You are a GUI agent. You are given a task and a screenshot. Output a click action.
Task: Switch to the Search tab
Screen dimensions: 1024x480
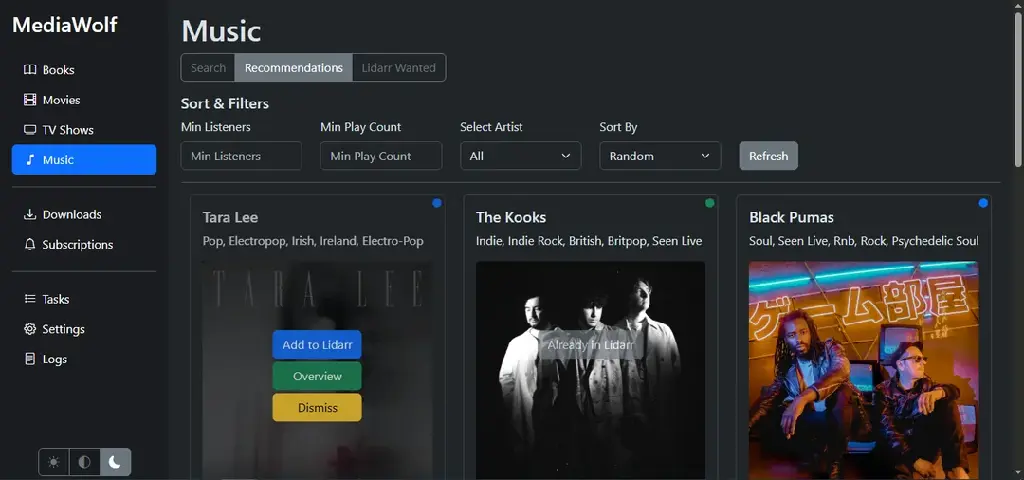(x=208, y=68)
